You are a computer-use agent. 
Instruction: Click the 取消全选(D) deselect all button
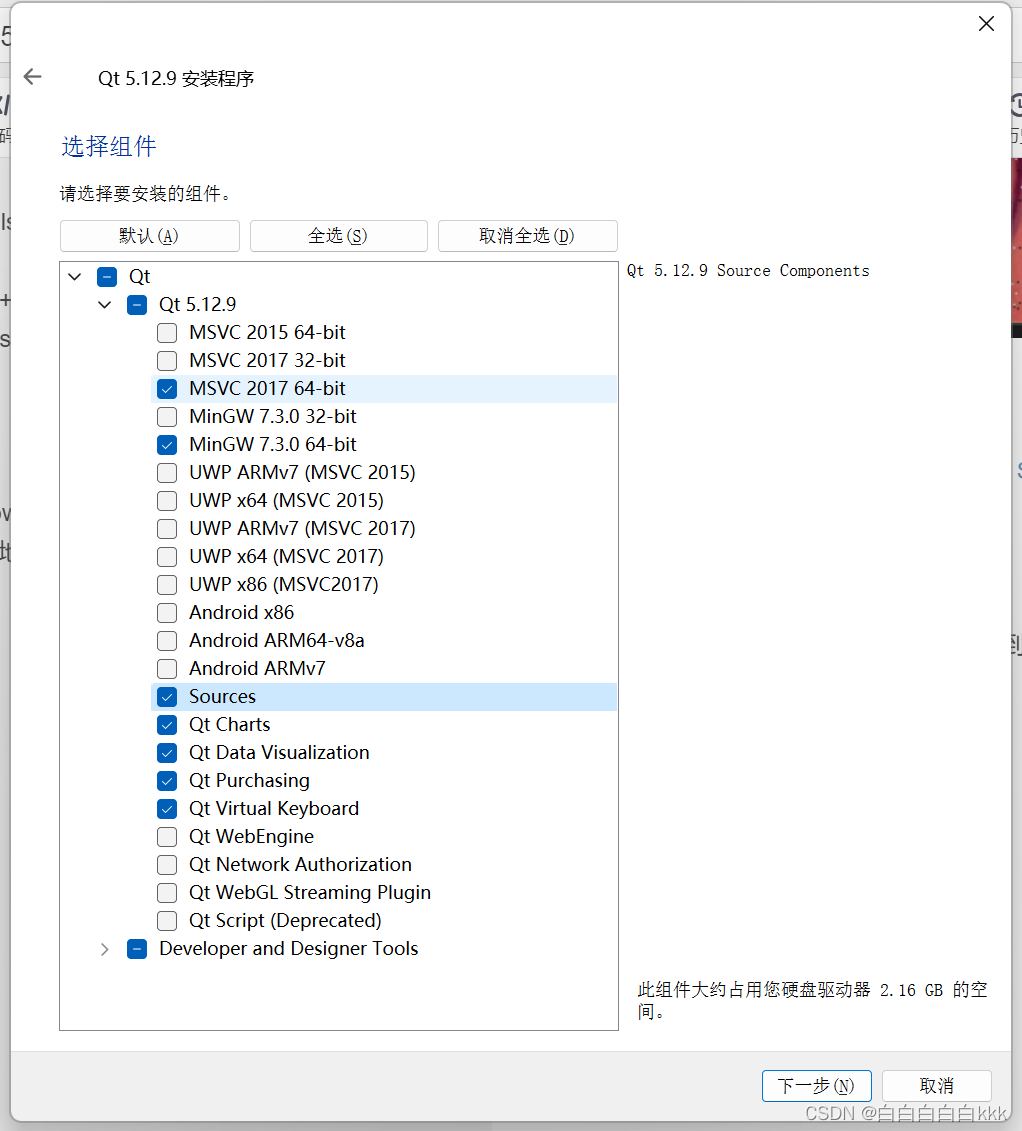click(x=527, y=236)
